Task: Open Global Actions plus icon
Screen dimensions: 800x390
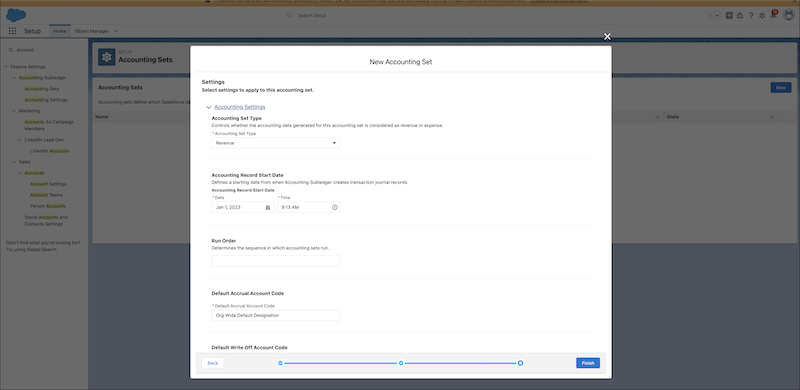Action: click(729, 16)
